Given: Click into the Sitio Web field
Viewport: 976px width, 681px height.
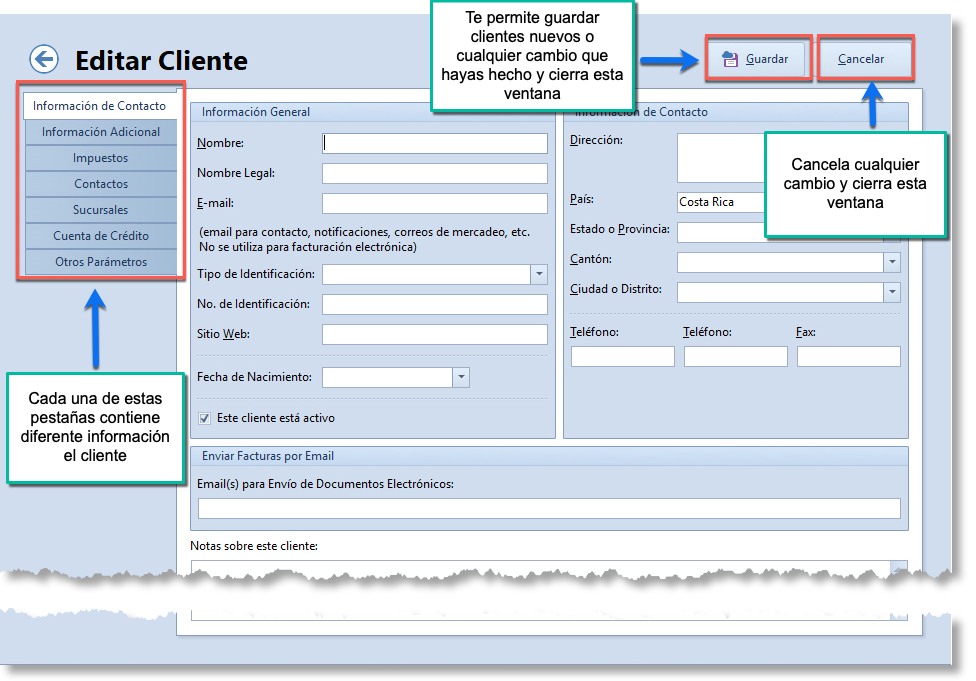Looking at the screenshot, I should 434,334.
